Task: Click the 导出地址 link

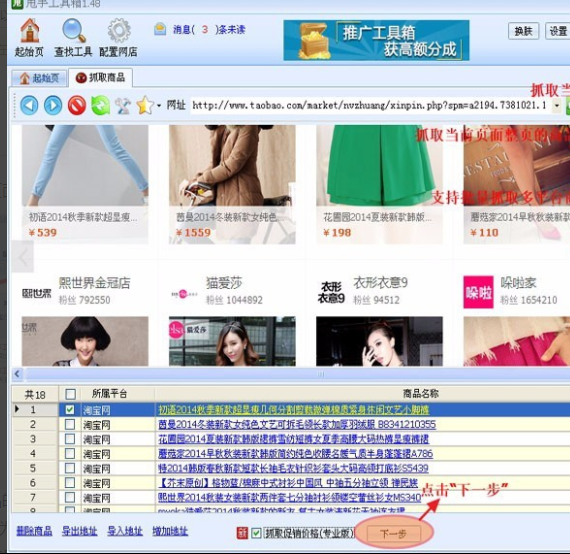Action: pos(80,531)
